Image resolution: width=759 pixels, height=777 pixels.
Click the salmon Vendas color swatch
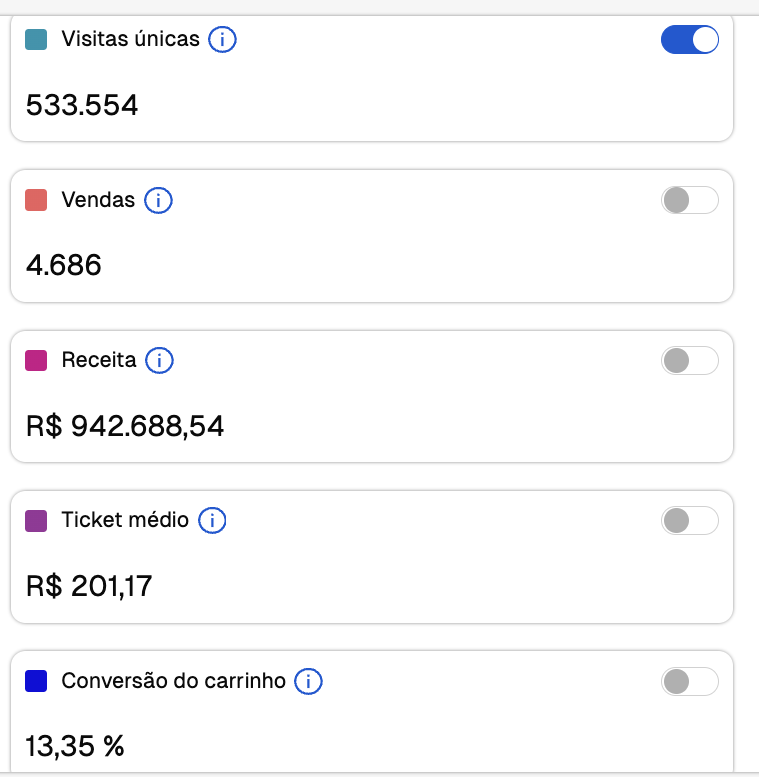click(36, 200)
